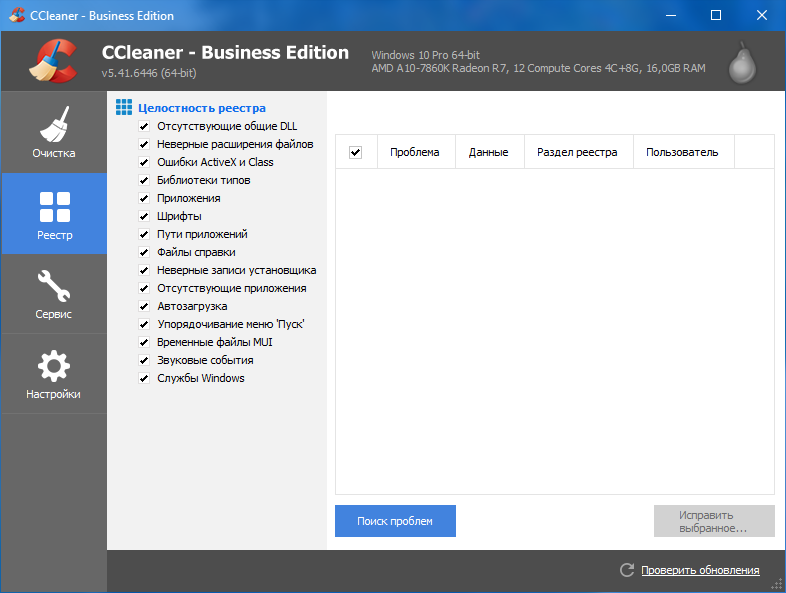Sort by the Пользователь column header
The height and width of the screenshot is (593, 786).
[x=684, y=152]
